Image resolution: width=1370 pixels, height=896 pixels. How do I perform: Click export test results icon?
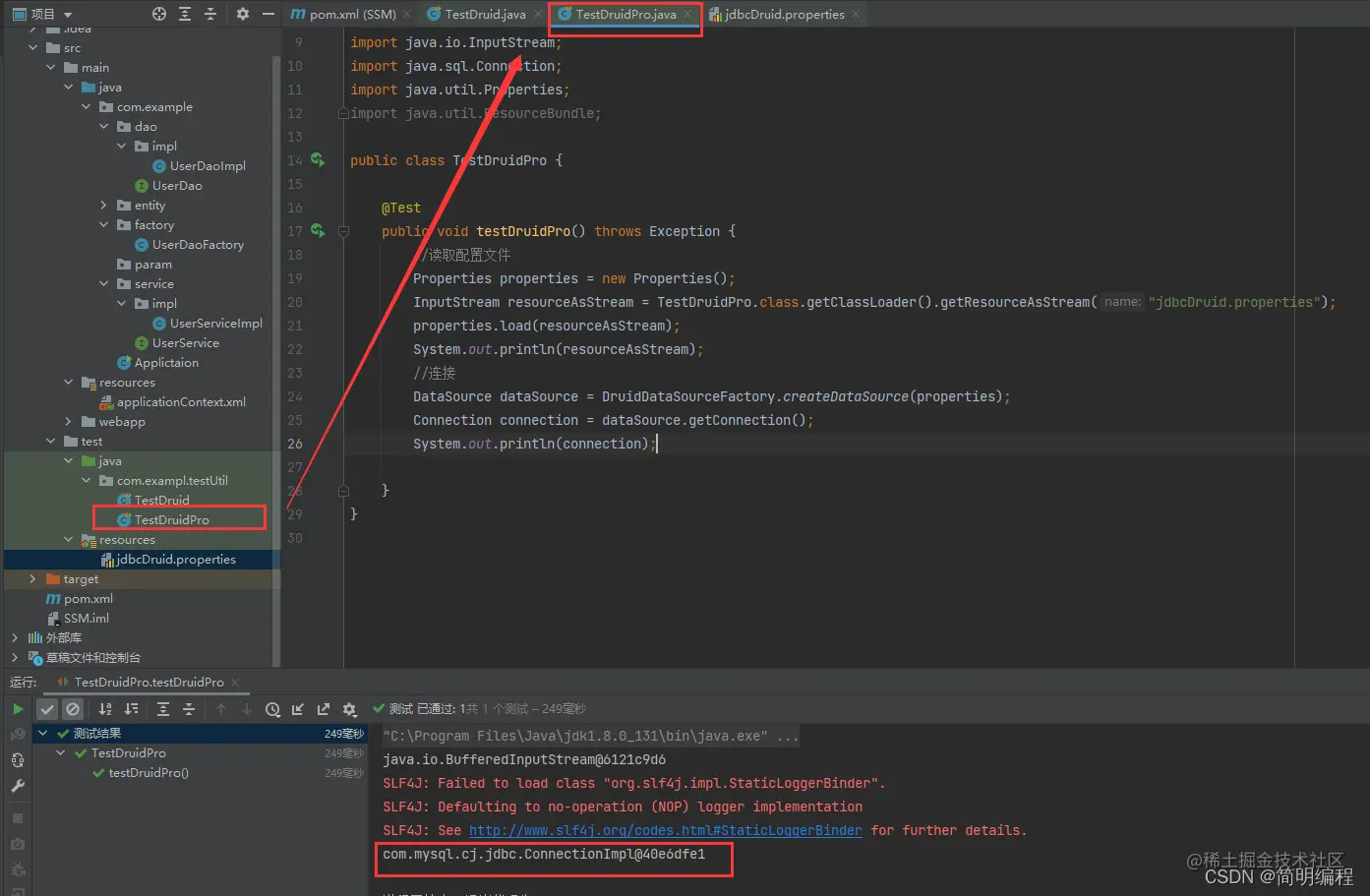tap(324, 709)
